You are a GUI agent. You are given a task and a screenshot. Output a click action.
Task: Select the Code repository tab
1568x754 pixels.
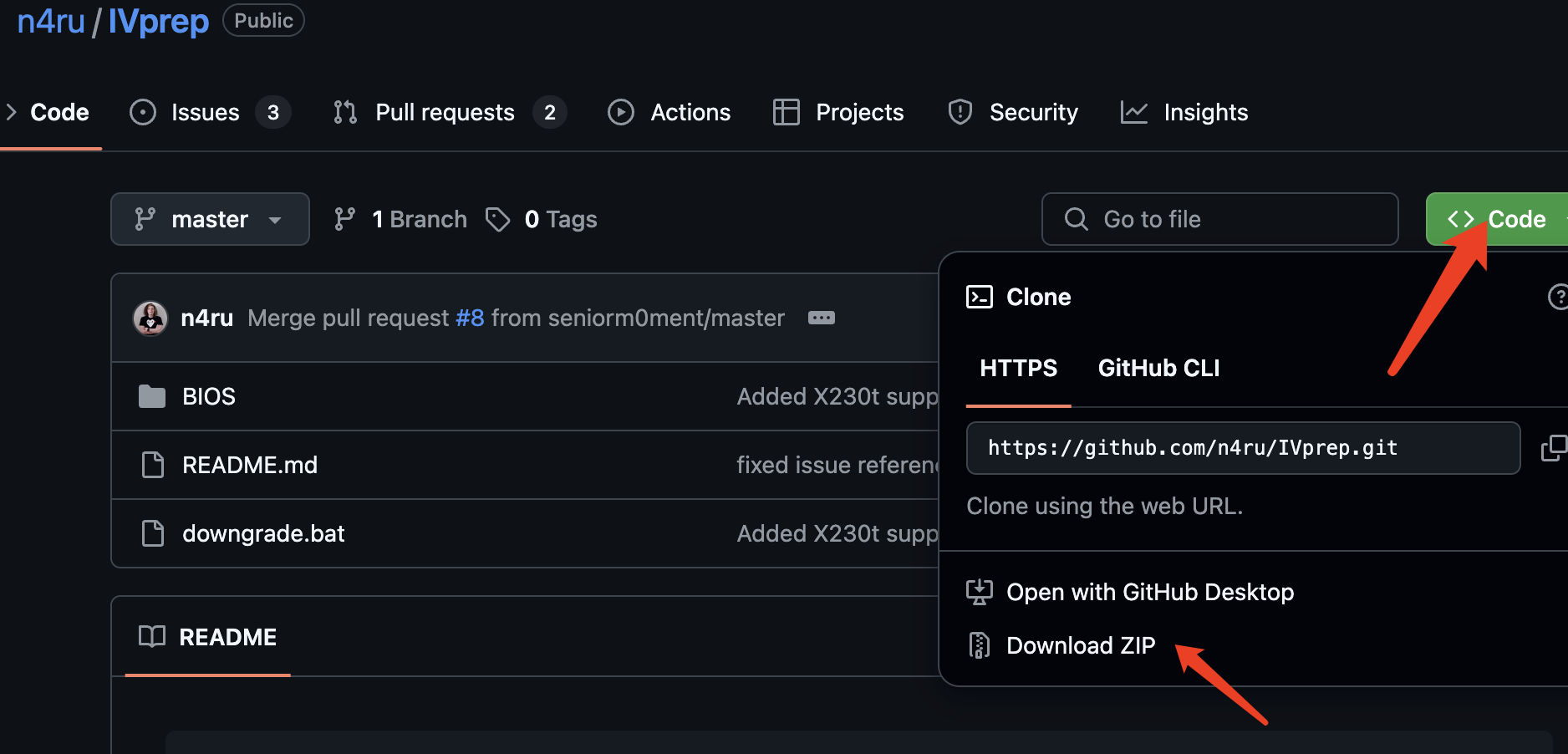59,112
